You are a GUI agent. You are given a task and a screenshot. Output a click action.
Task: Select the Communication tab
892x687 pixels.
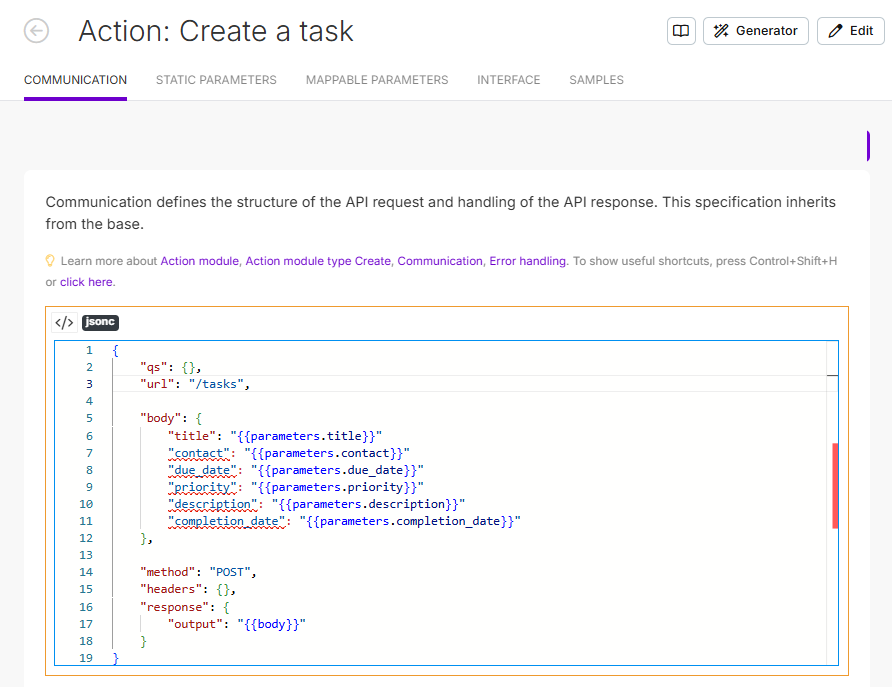pos(75,80)
